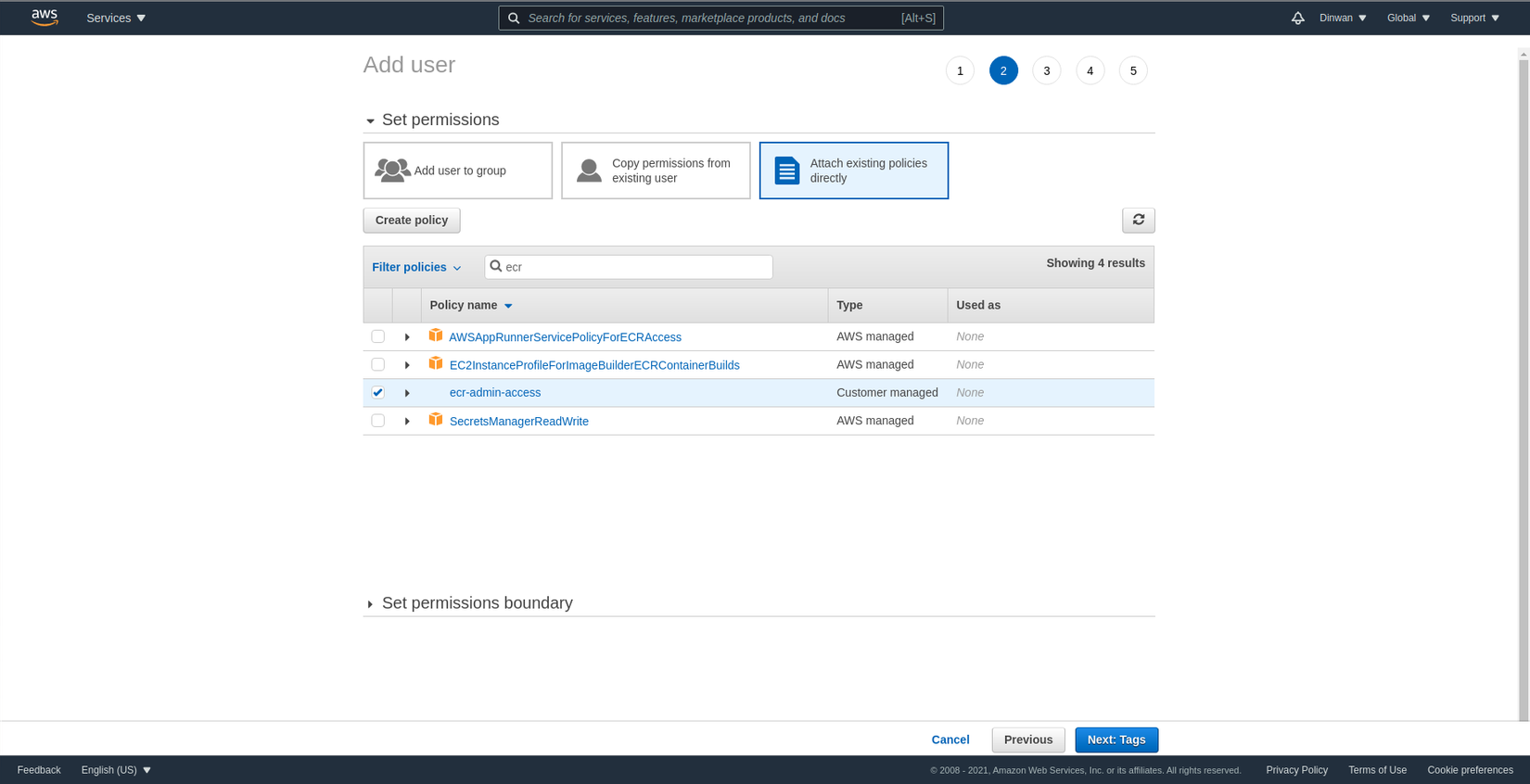Click Next: Tags button
1530x784 pixels.
pyautogui.click(x=1116, y=740)
